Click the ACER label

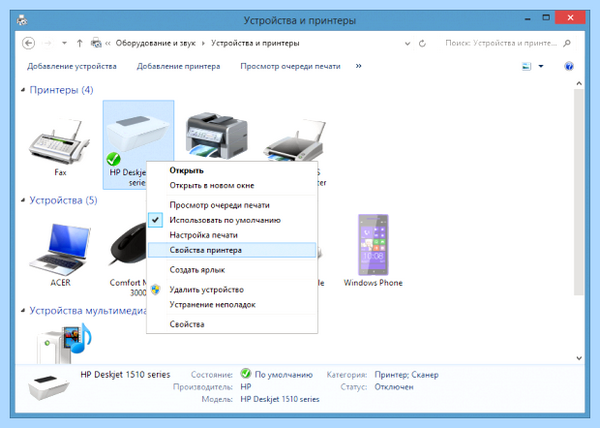pyautogui.click(x=60, y=283)
